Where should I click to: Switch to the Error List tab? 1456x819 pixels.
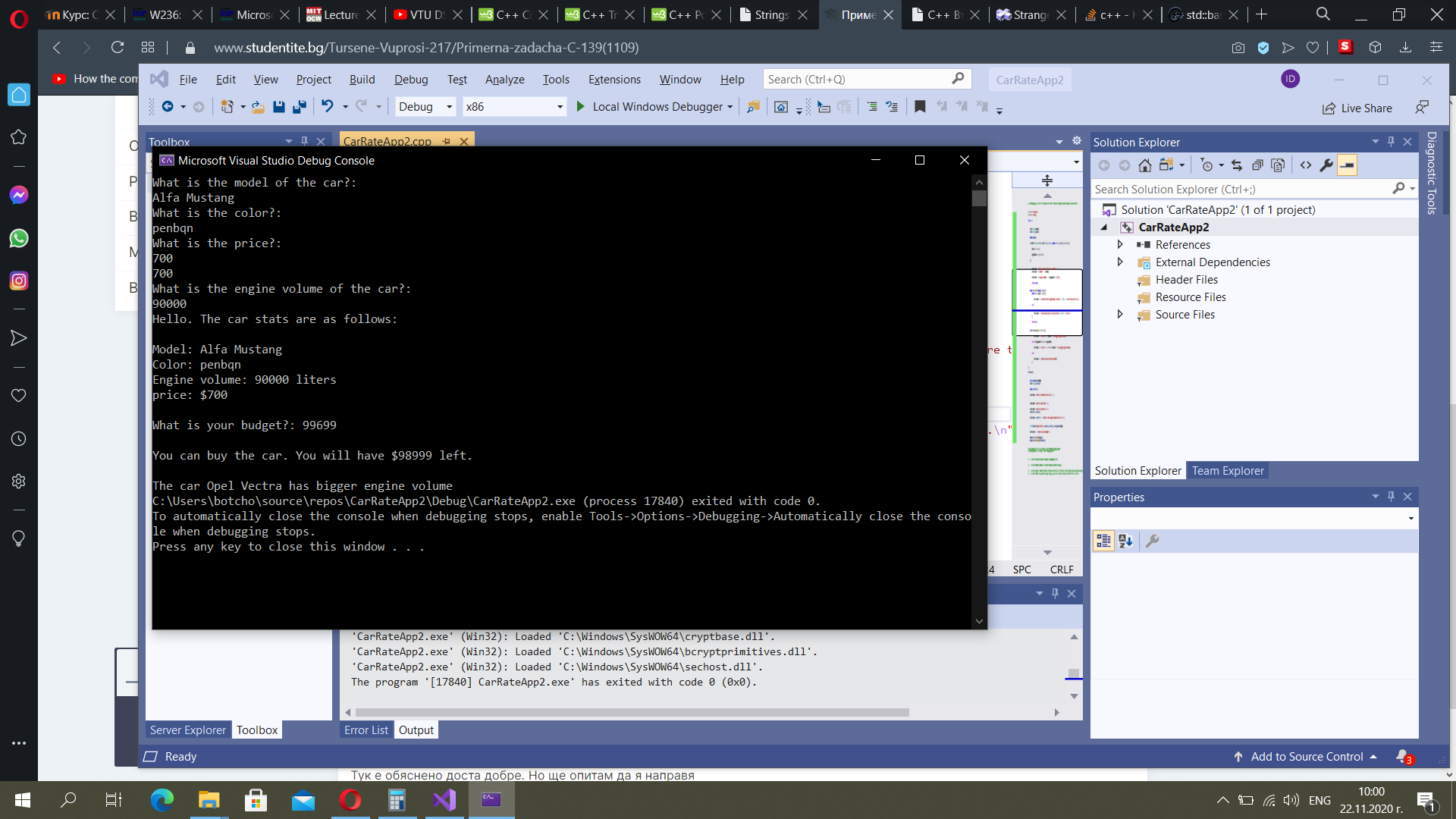366,730
